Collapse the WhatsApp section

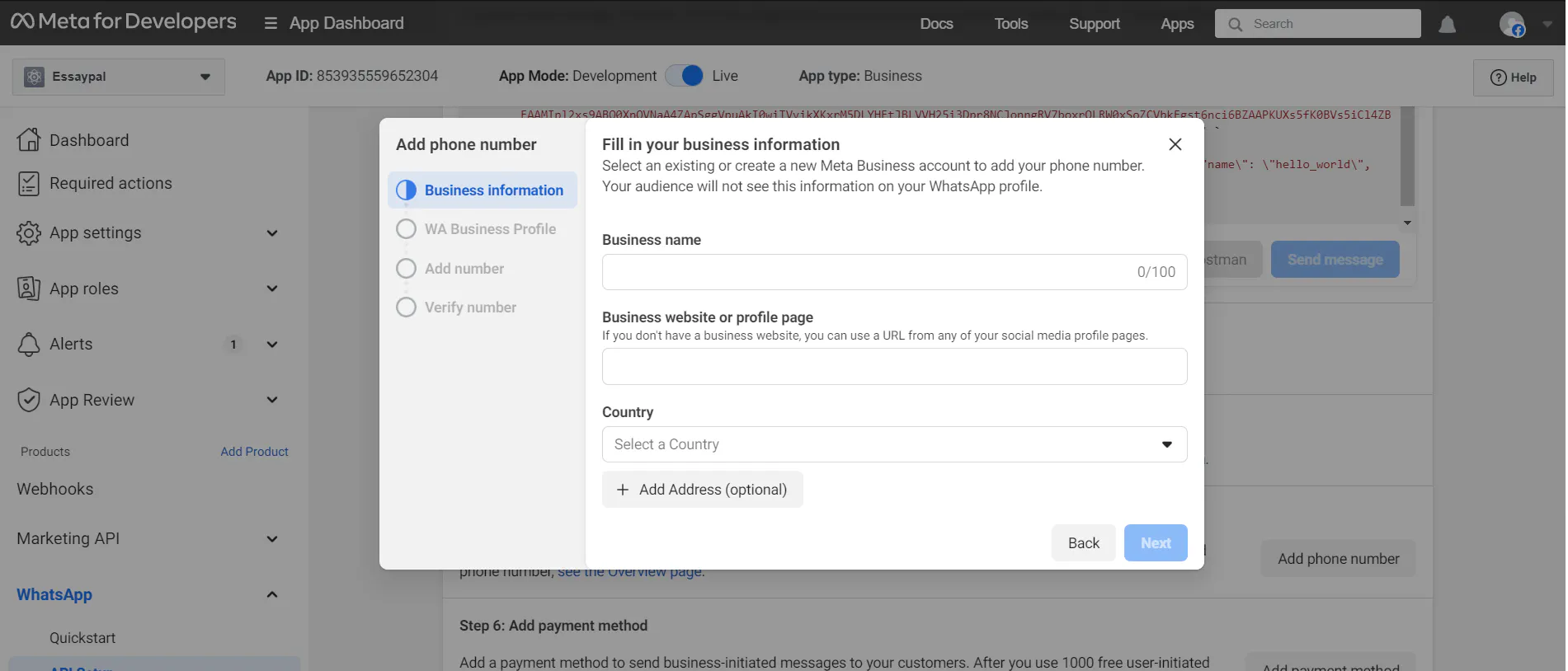click(272, 594)
